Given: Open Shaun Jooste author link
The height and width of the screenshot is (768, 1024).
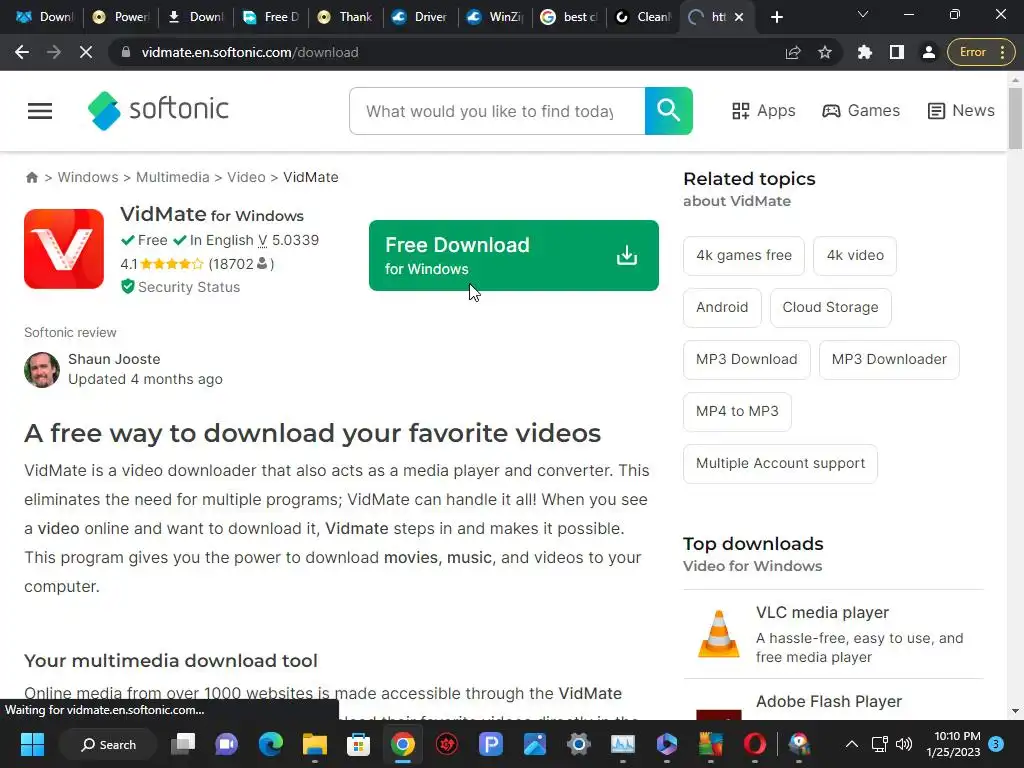Looking at the screenshot, I should [x=114, y=359].
